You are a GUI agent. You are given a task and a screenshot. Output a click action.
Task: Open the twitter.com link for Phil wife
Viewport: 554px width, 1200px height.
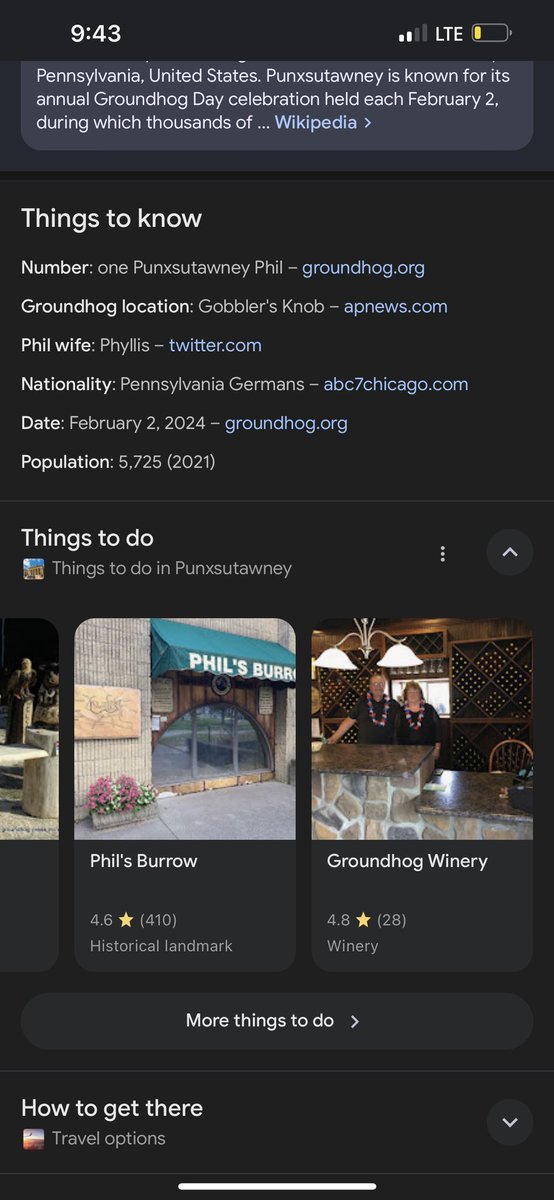(x=215, y=345)
